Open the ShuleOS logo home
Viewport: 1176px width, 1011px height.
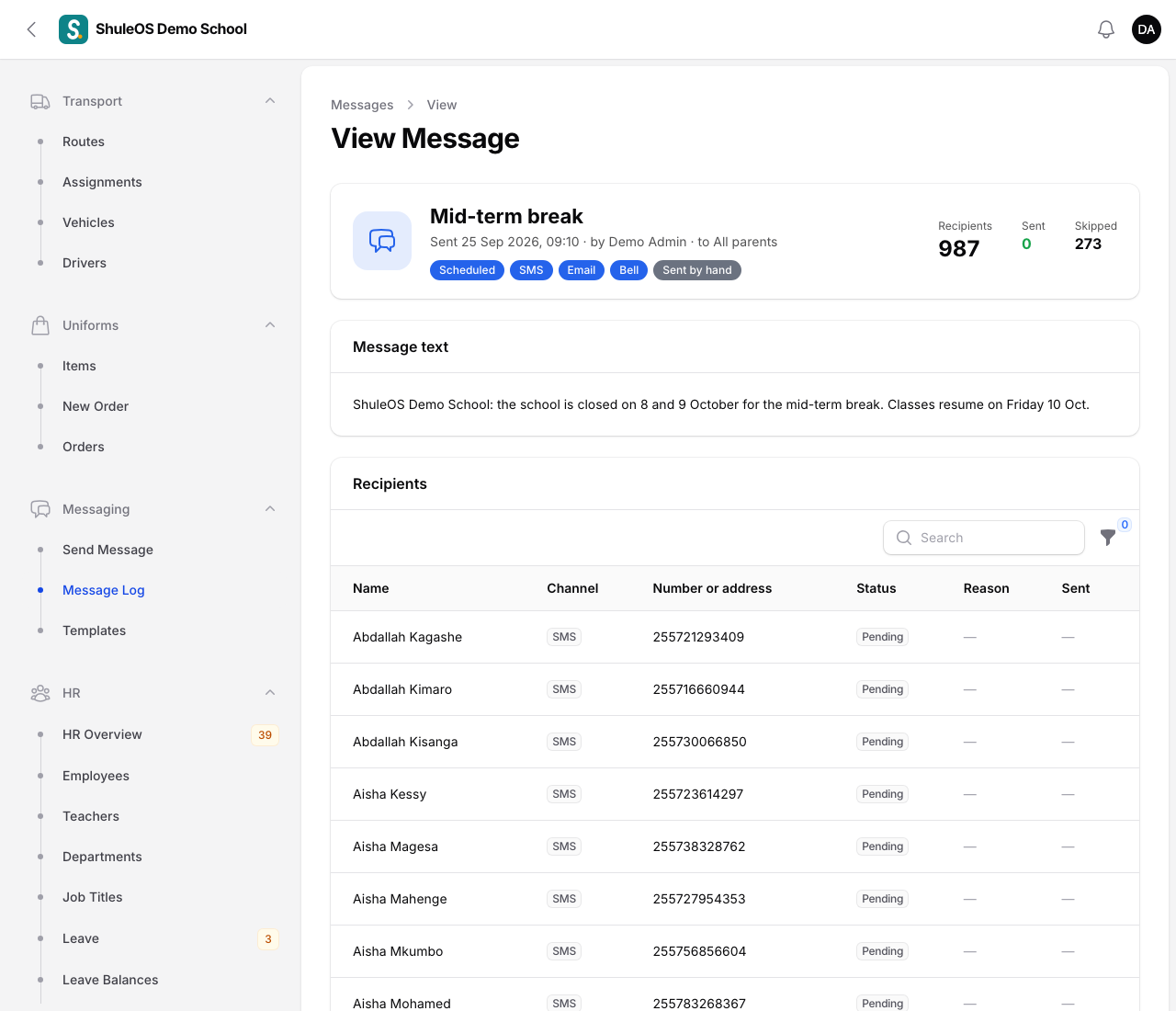click(x=73, y=29)
